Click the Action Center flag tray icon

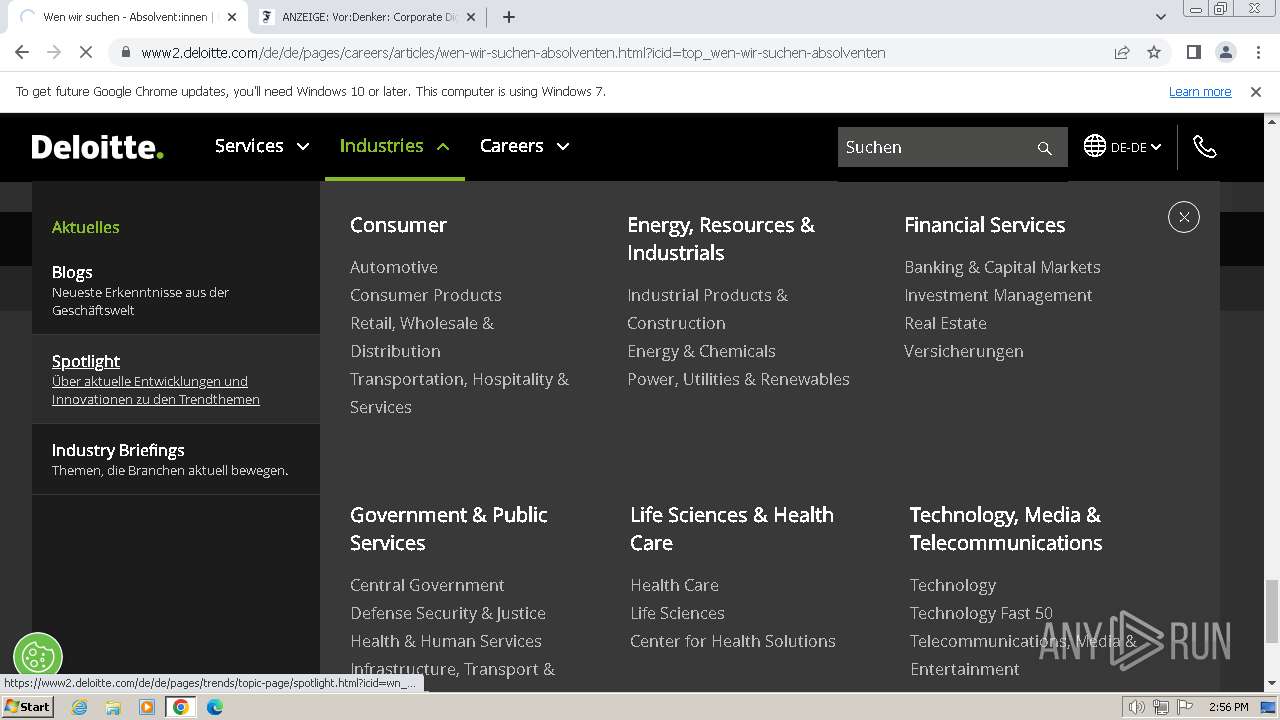click(1184, 707)
